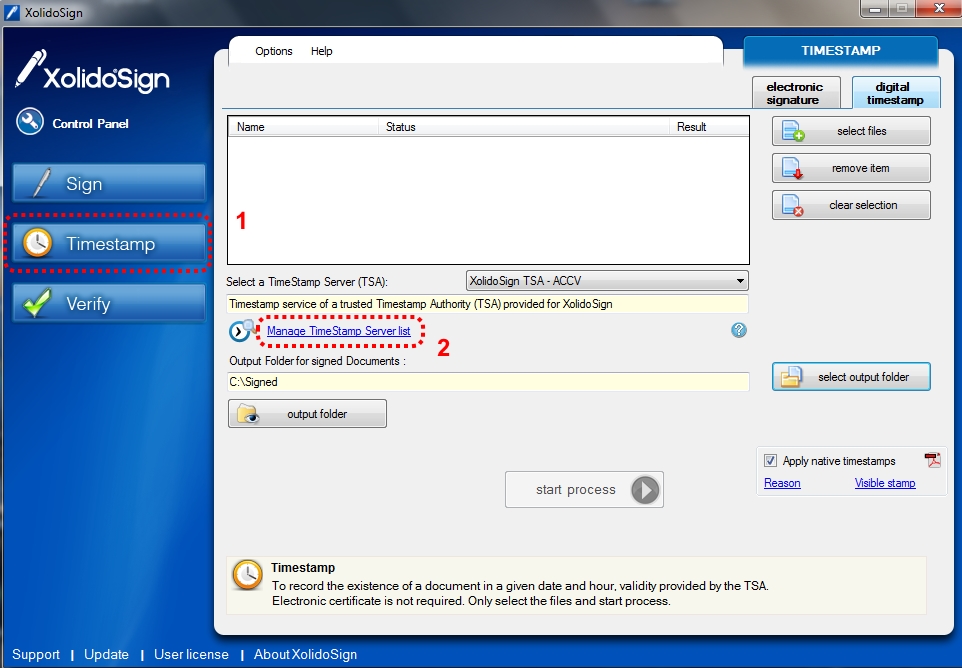The width and height of the screenshot is (962, 668).
Task: Minimize the XolidoSign window
Action: coord(875,9)
